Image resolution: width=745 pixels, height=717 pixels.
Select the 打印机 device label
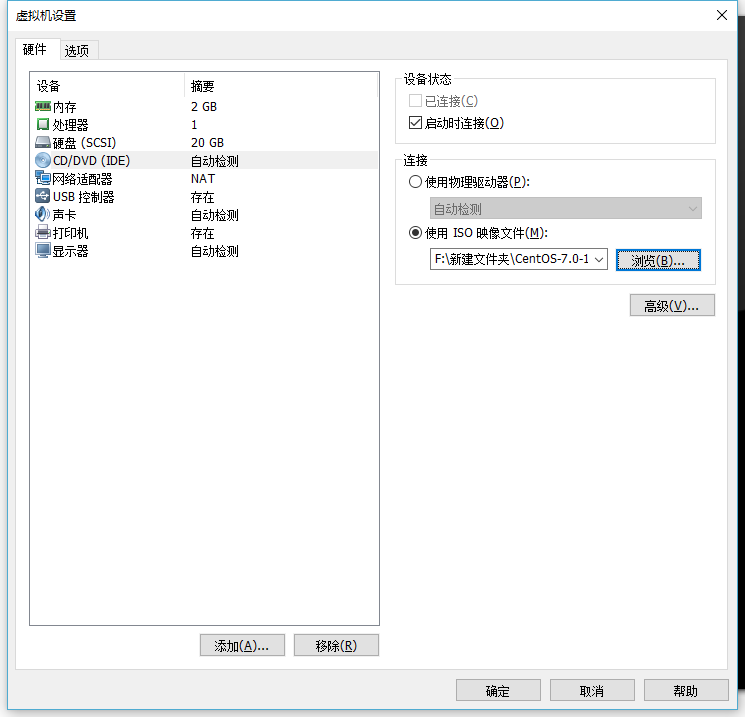click(x=70, y=233)
